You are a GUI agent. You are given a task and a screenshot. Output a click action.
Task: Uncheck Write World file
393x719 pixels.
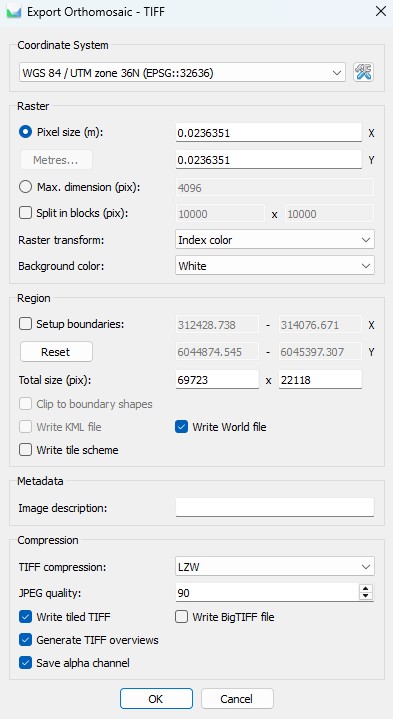(182, 427)
